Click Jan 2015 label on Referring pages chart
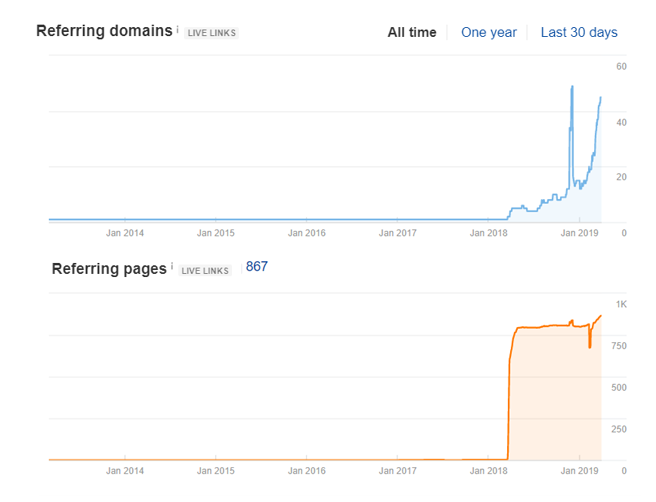Viewport: 656px width, 502px height. click(x=215, y=471)
